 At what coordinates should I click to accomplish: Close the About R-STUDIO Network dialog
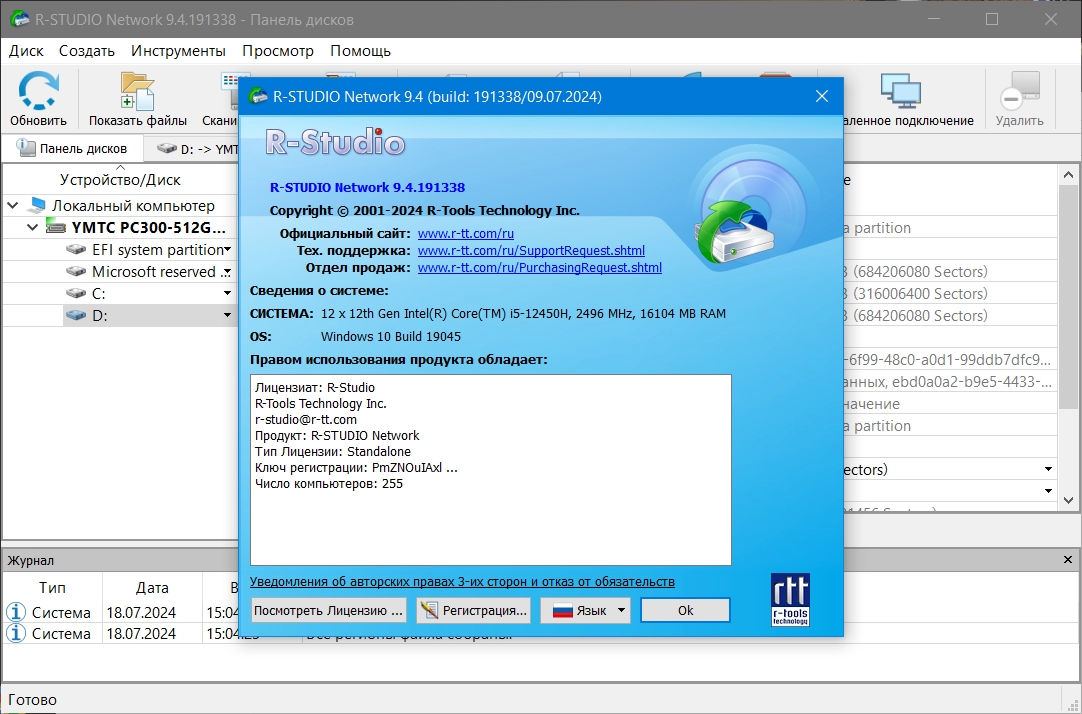(822, 97)
